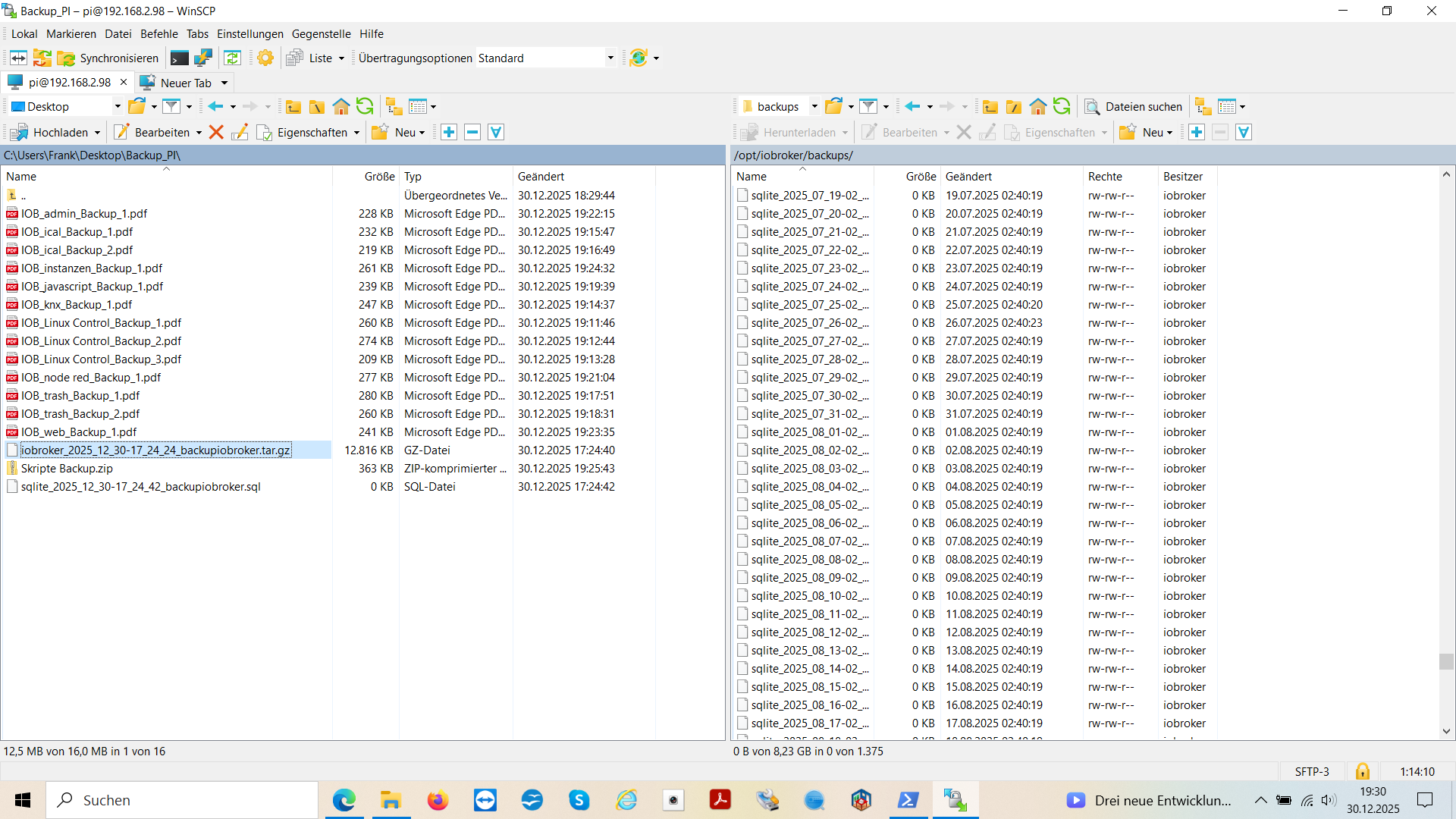Click local parent directory folder icon

pyautogui.click(x=293, y=107)
